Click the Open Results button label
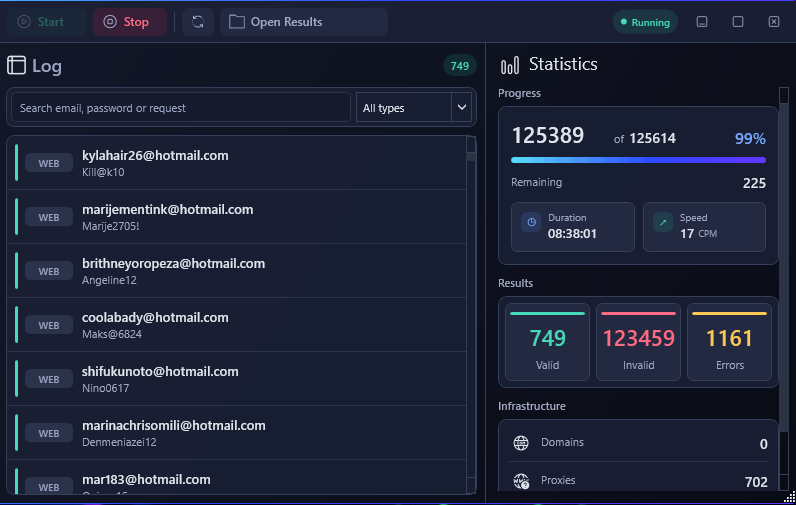The width and height of the screenshot is (796, 505). click(x=286, y=22)
